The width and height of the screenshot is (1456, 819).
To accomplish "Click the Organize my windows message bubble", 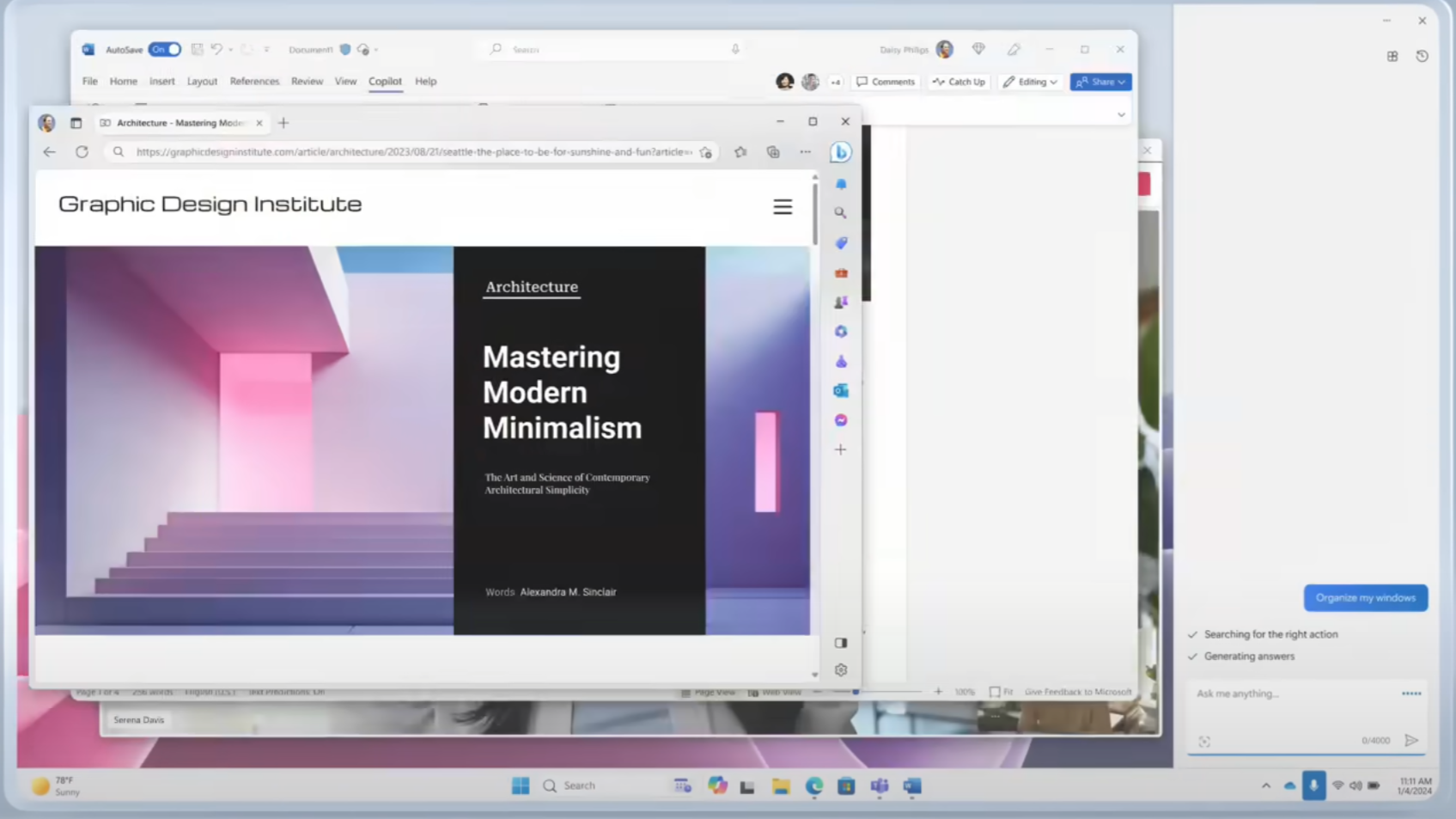I will (x=1366, y=598).
